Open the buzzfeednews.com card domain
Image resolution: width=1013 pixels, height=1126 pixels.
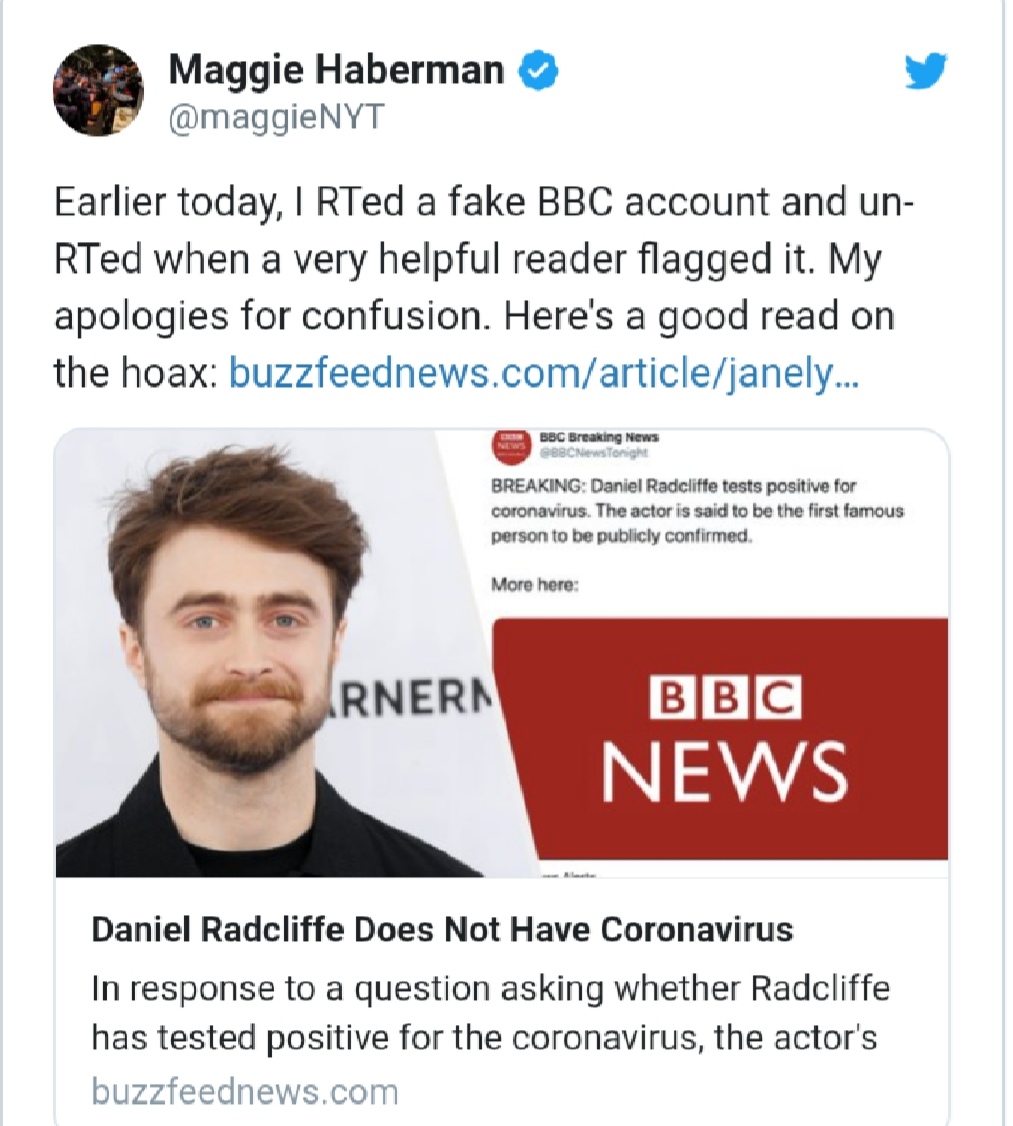coord(245,1091)
